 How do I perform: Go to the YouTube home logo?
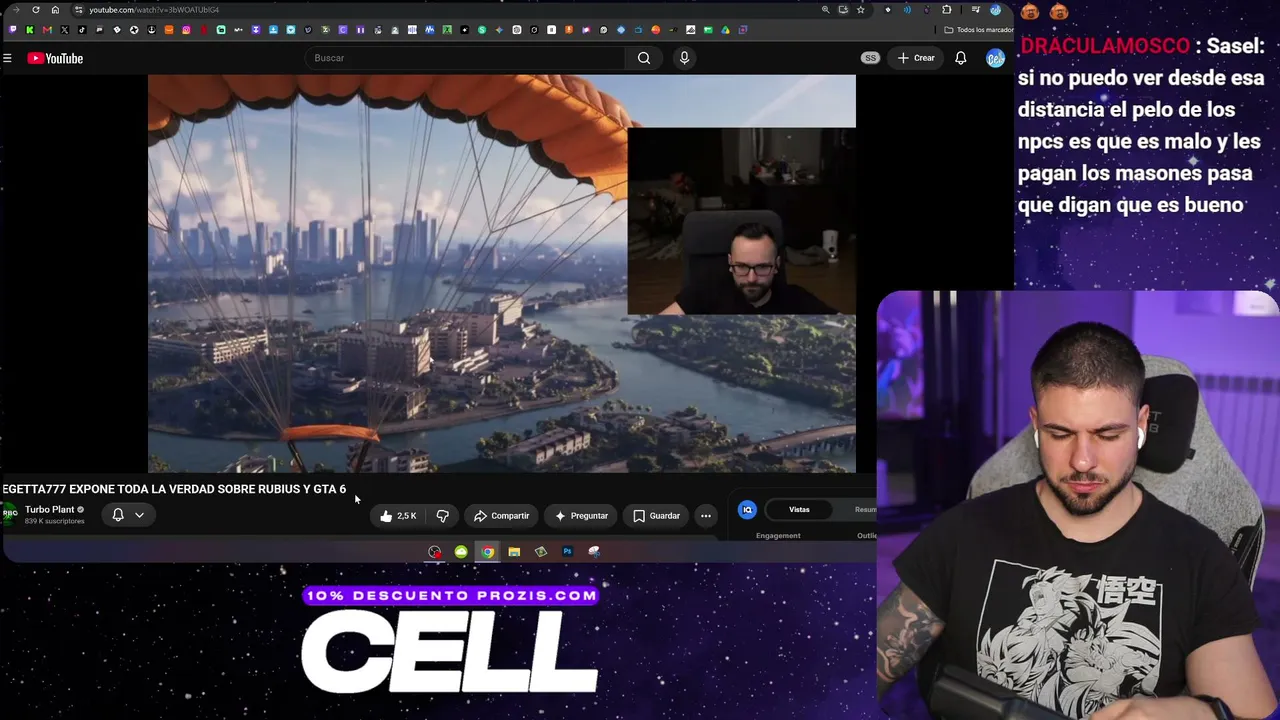55,58
